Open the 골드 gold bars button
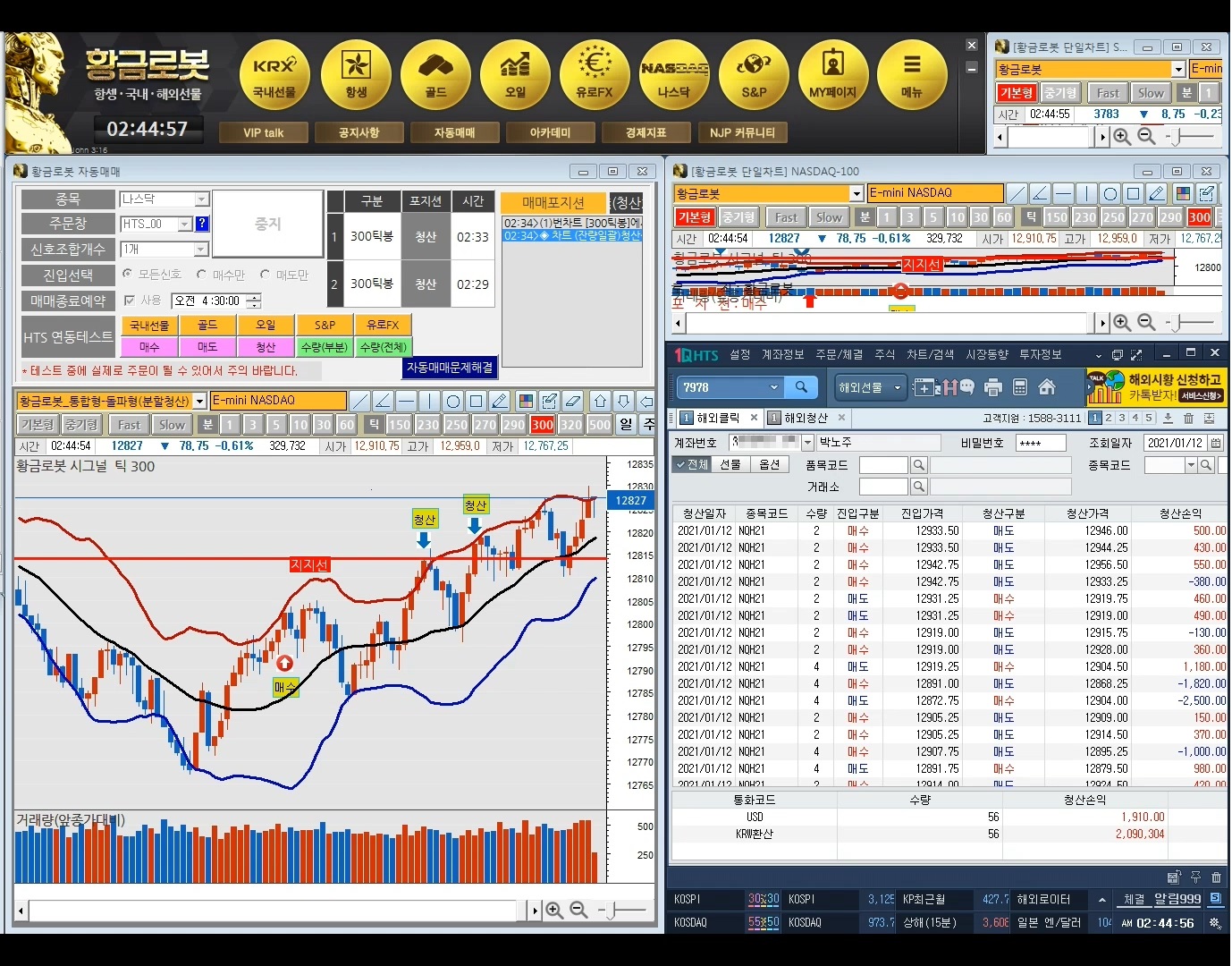1232x966 pixels. [x=435, y=75]
